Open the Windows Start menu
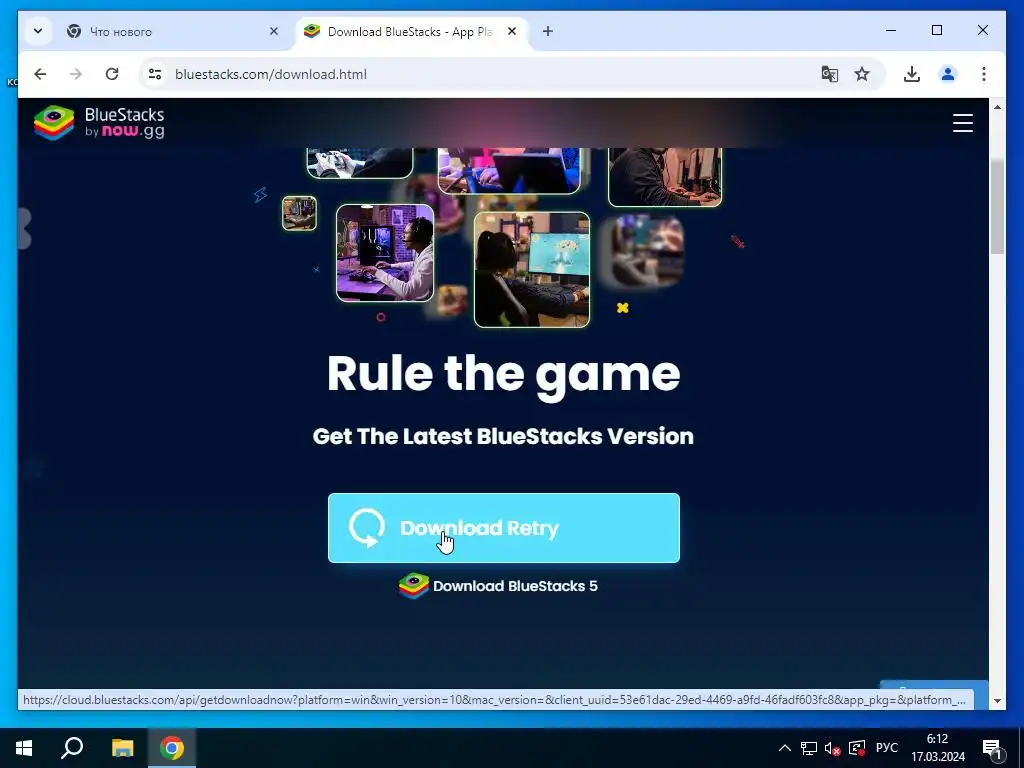Image resolution: width=1024 pixels, height=768 pixels. pyautogui.click(x=24, y=748)
